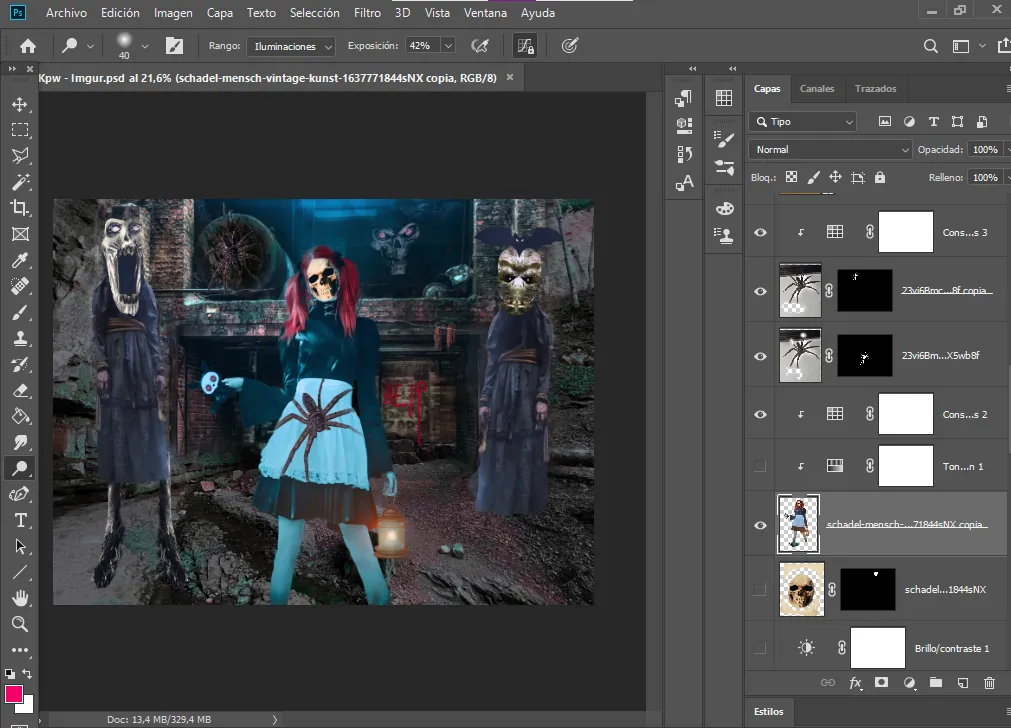The height and width of the screenshot is (728, 1011).
Task: Choose the Hand tool
Action: [20, 598]
